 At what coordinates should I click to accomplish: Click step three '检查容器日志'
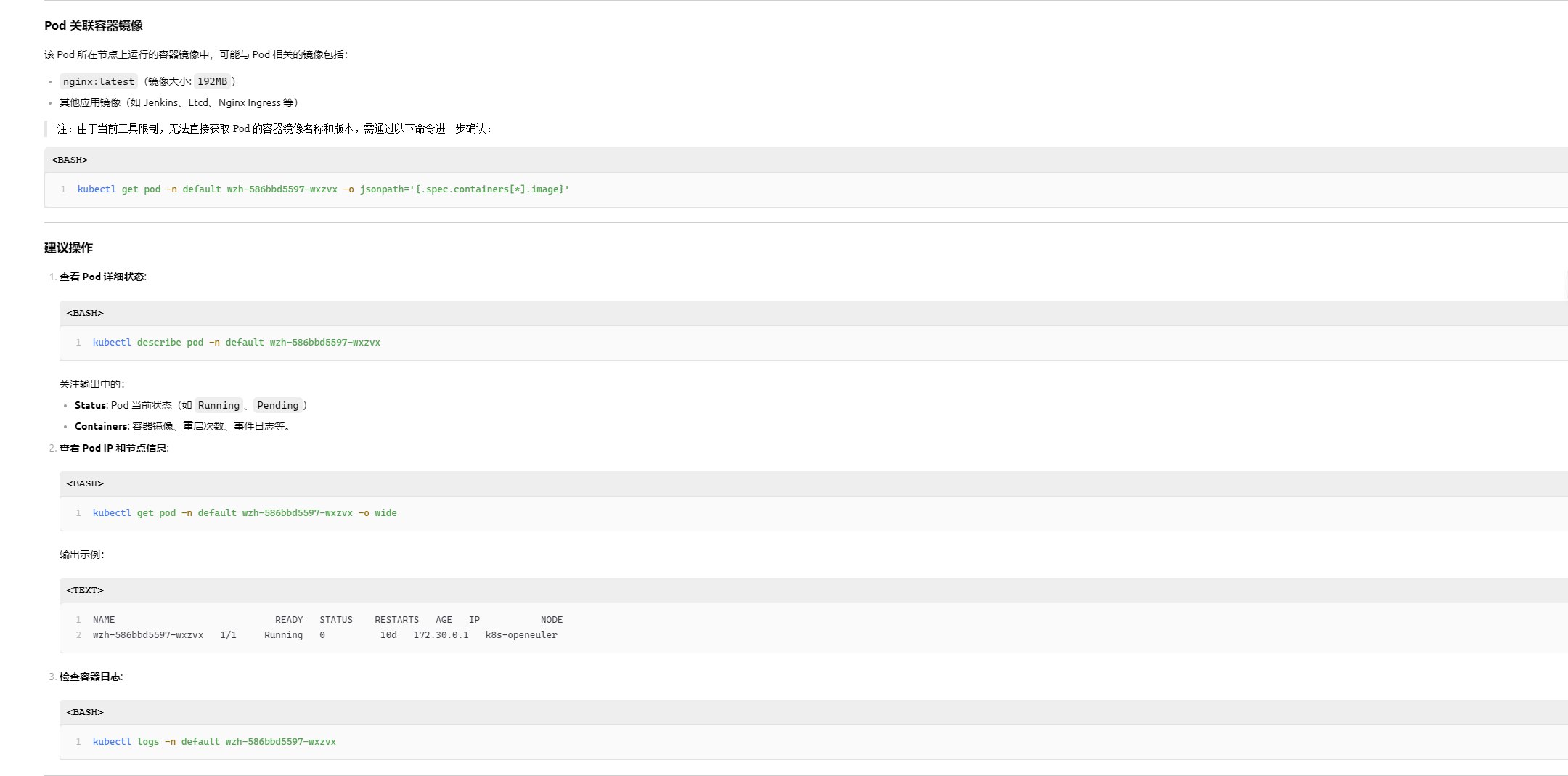point(91,677)
